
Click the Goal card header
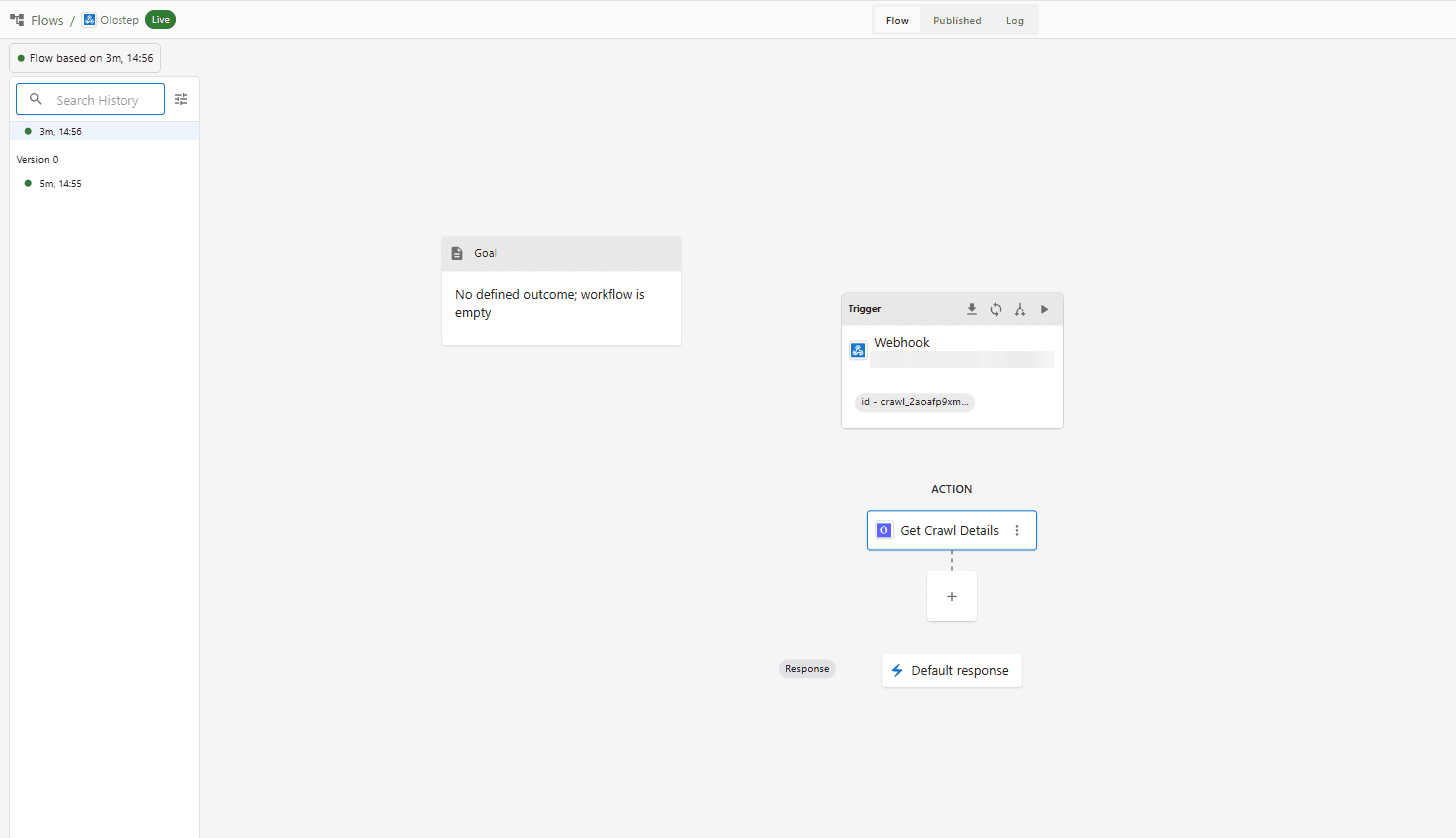(562, 254)
